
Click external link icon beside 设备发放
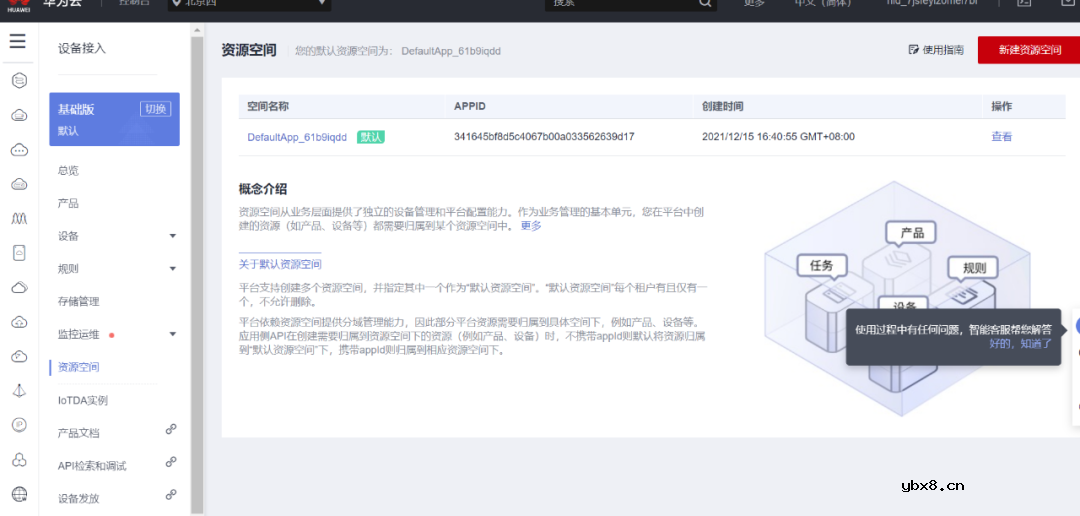click(x=171, y=495)
